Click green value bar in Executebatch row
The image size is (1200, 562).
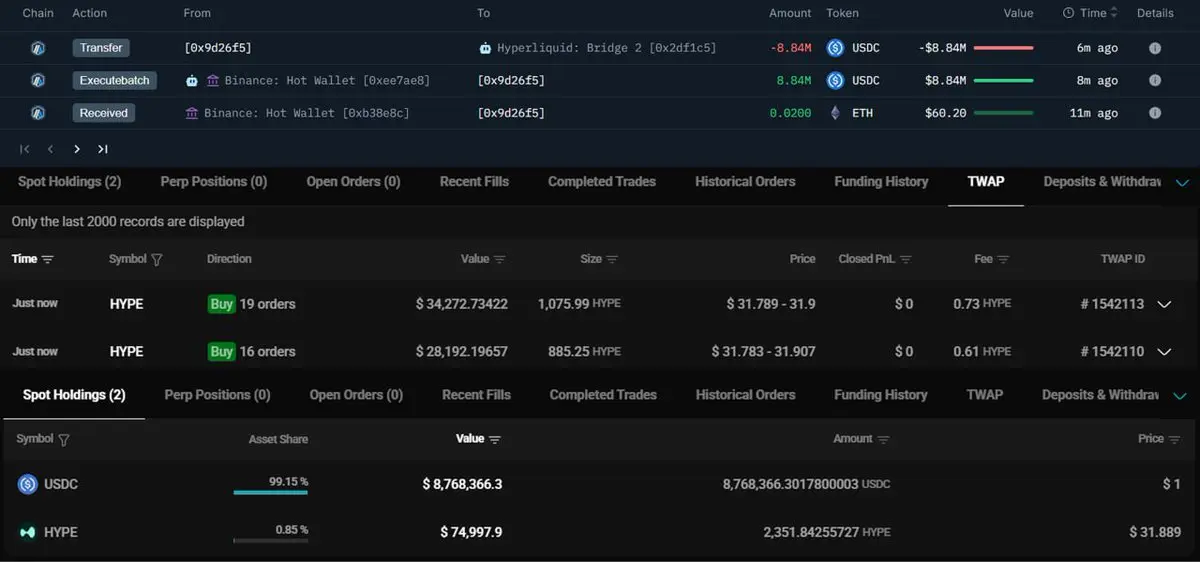pyautogui.click(x=1003, y=80)
